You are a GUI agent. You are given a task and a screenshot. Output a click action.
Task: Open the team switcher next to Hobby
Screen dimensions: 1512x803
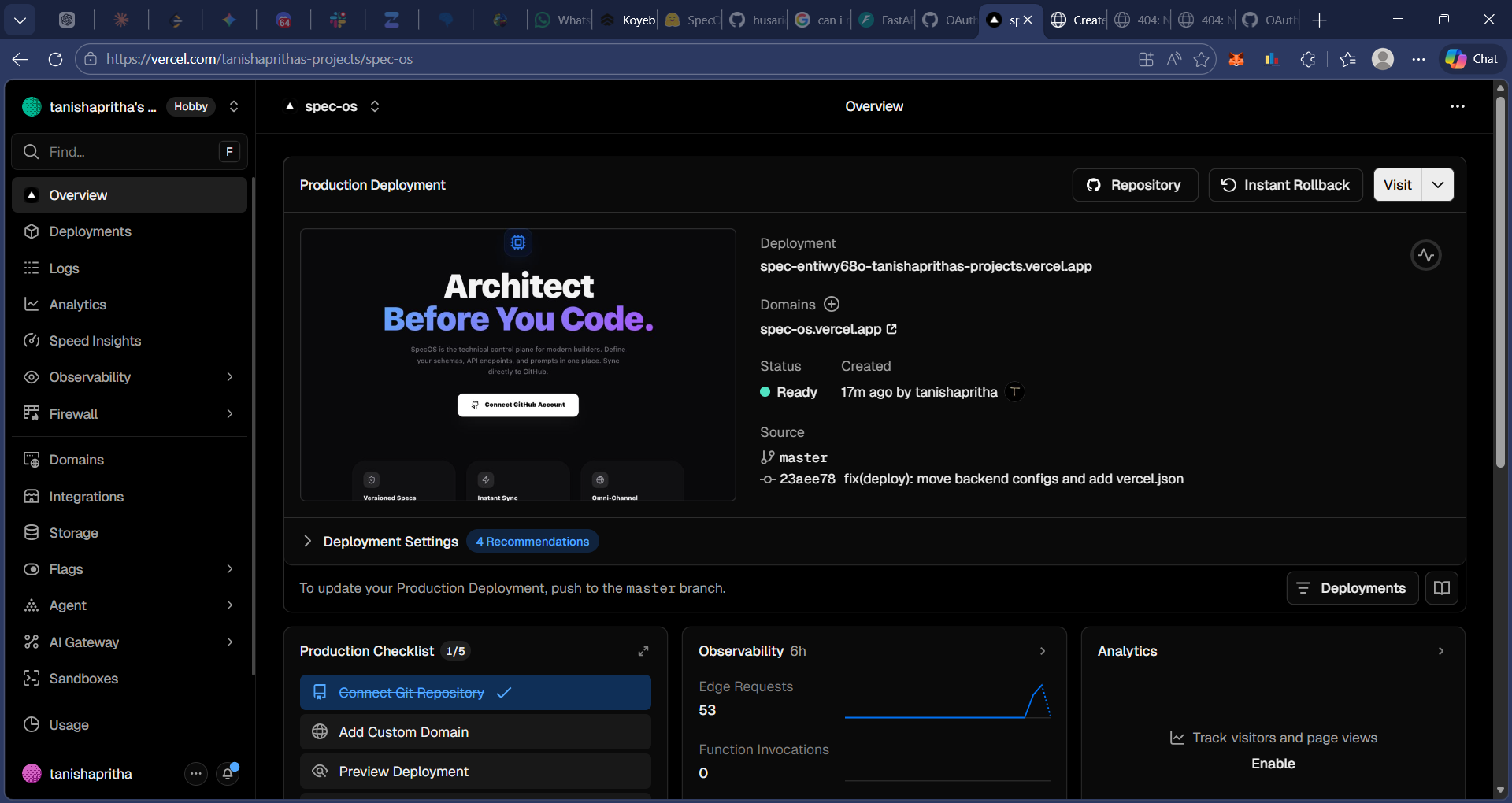click(234, 106)
